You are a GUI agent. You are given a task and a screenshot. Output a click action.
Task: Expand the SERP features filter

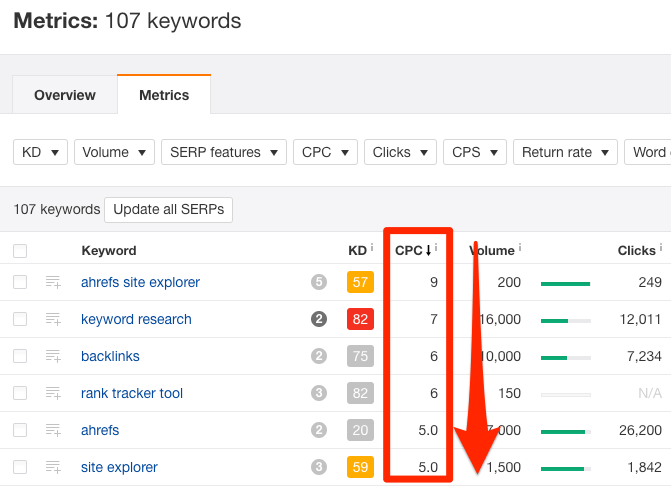(224, 152)
